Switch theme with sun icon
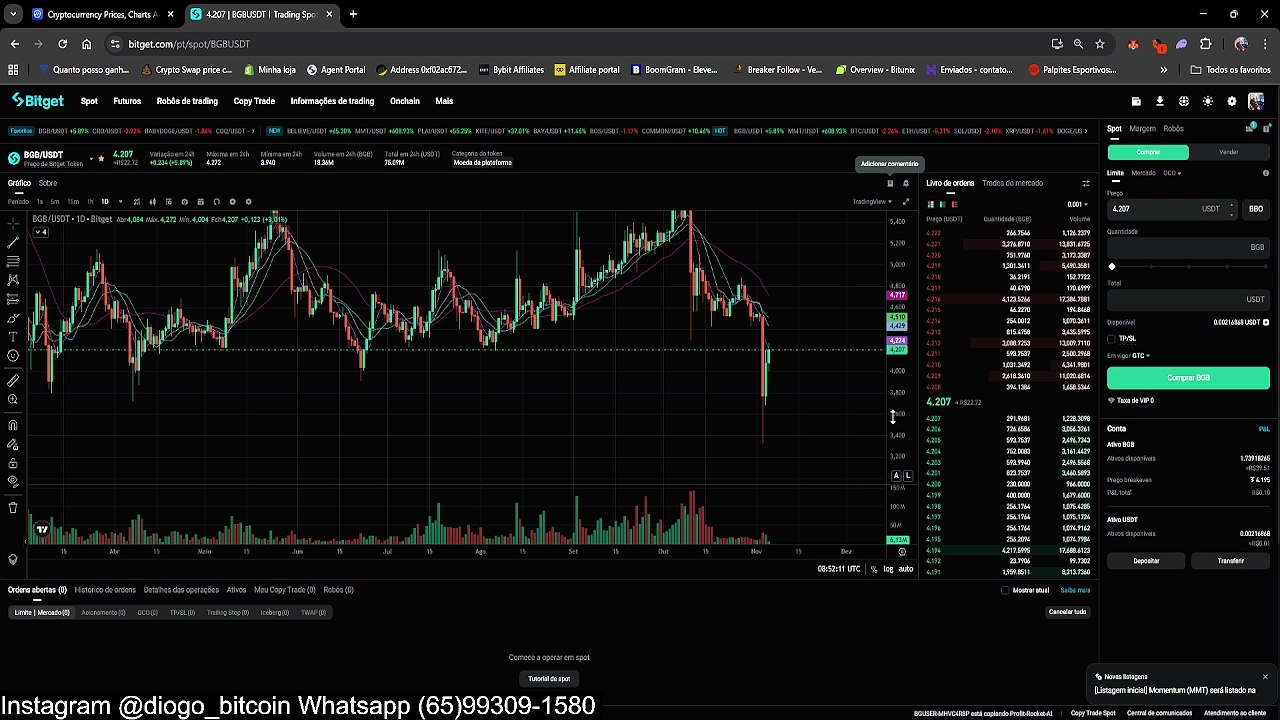Image resolution: width=1280 pixels, height=720 pixels. (1208, 101)
